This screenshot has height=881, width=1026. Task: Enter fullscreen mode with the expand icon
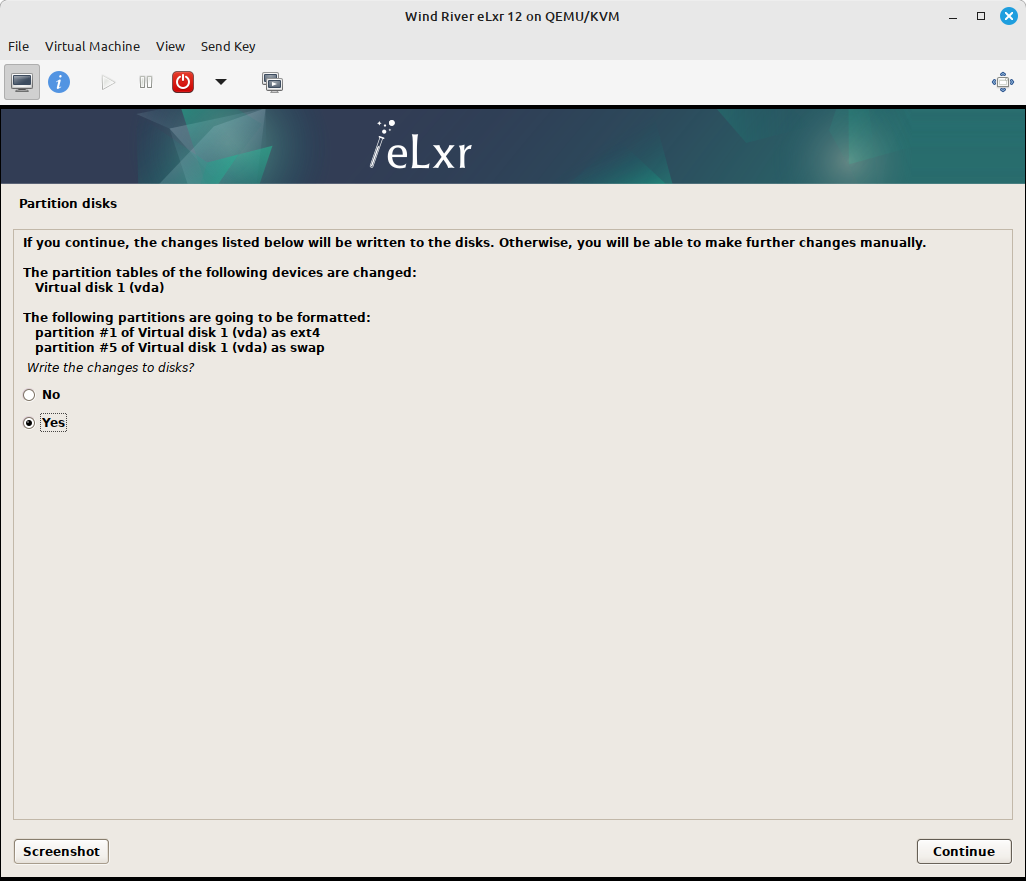click(x=1002, y=81)
